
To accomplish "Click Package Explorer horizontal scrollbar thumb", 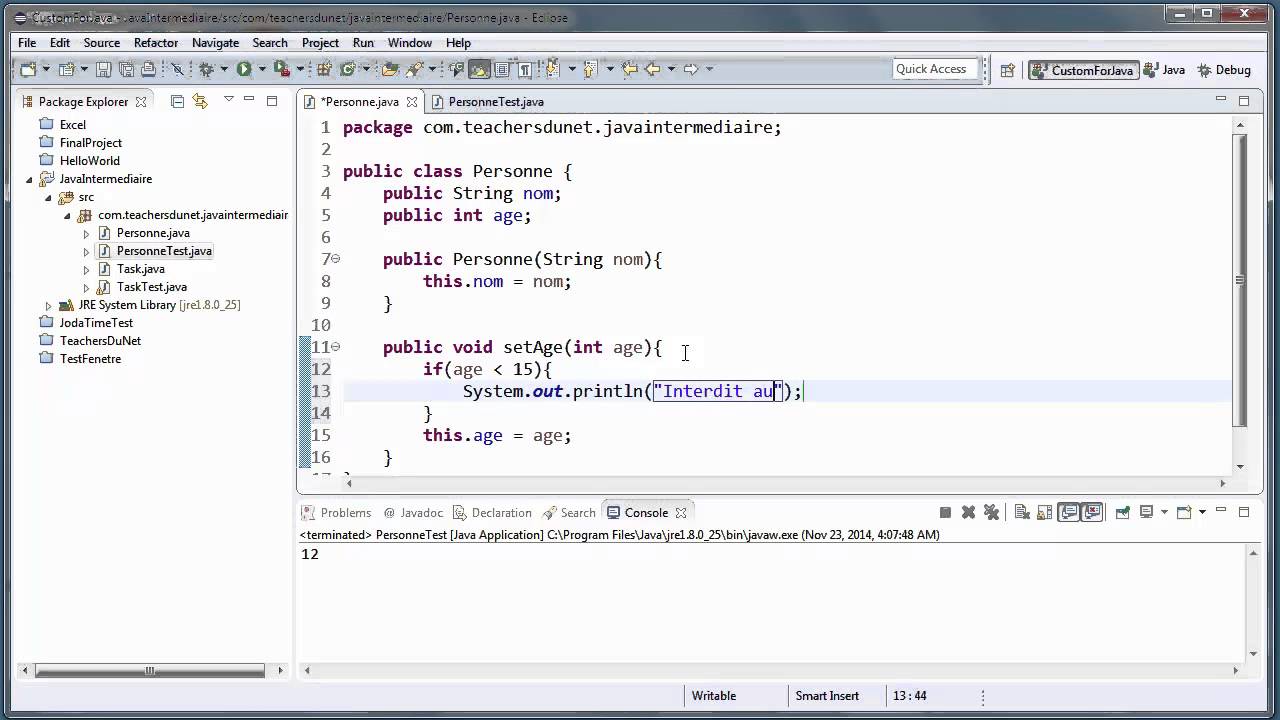I will (x=150, y=670).
